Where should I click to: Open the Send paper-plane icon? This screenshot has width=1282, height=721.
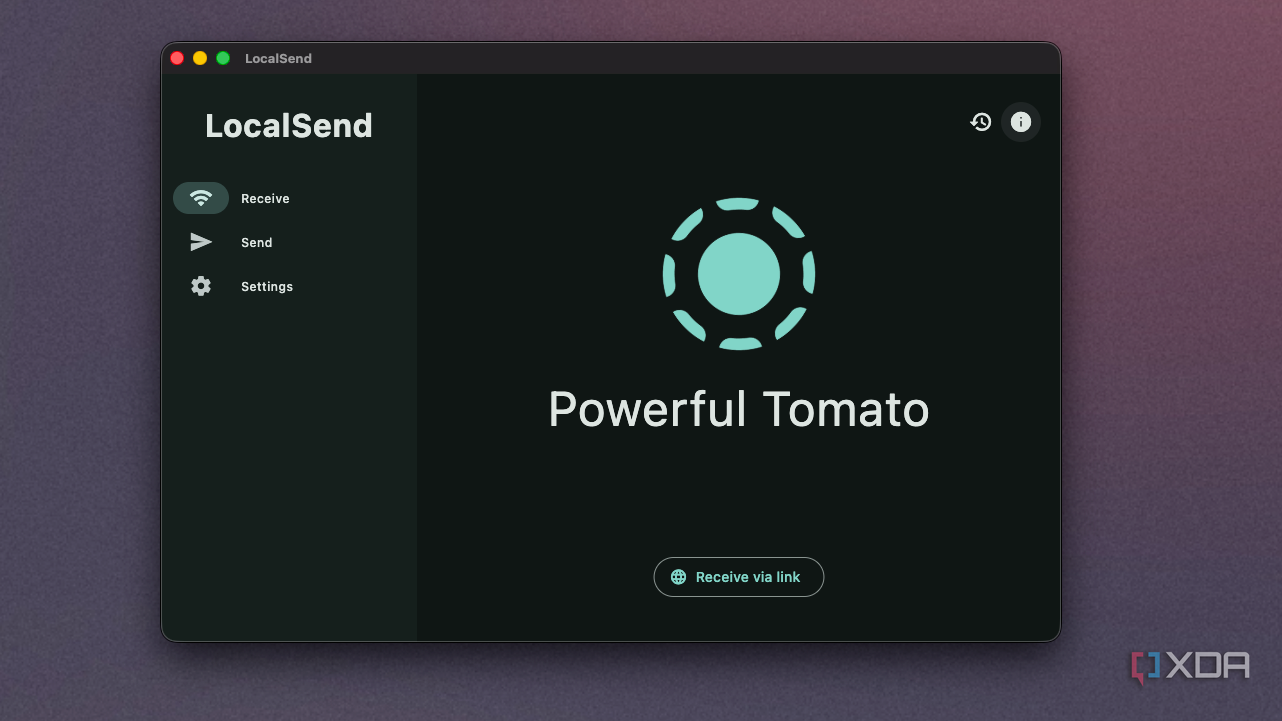201,242
